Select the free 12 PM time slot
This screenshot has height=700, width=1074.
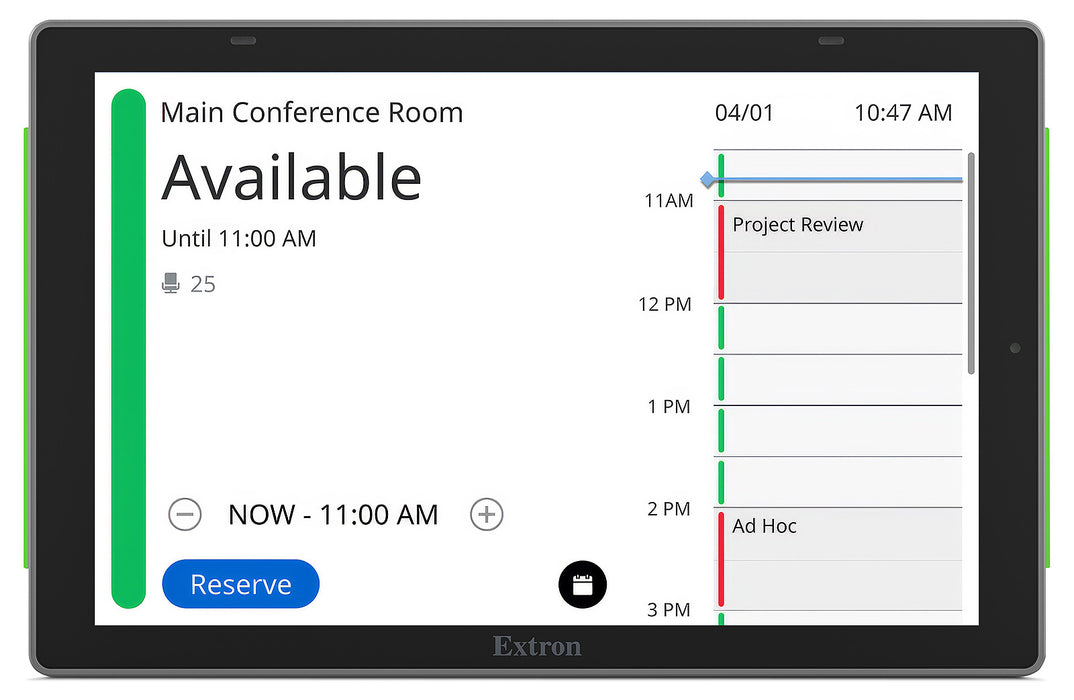[x=838, y=329]
